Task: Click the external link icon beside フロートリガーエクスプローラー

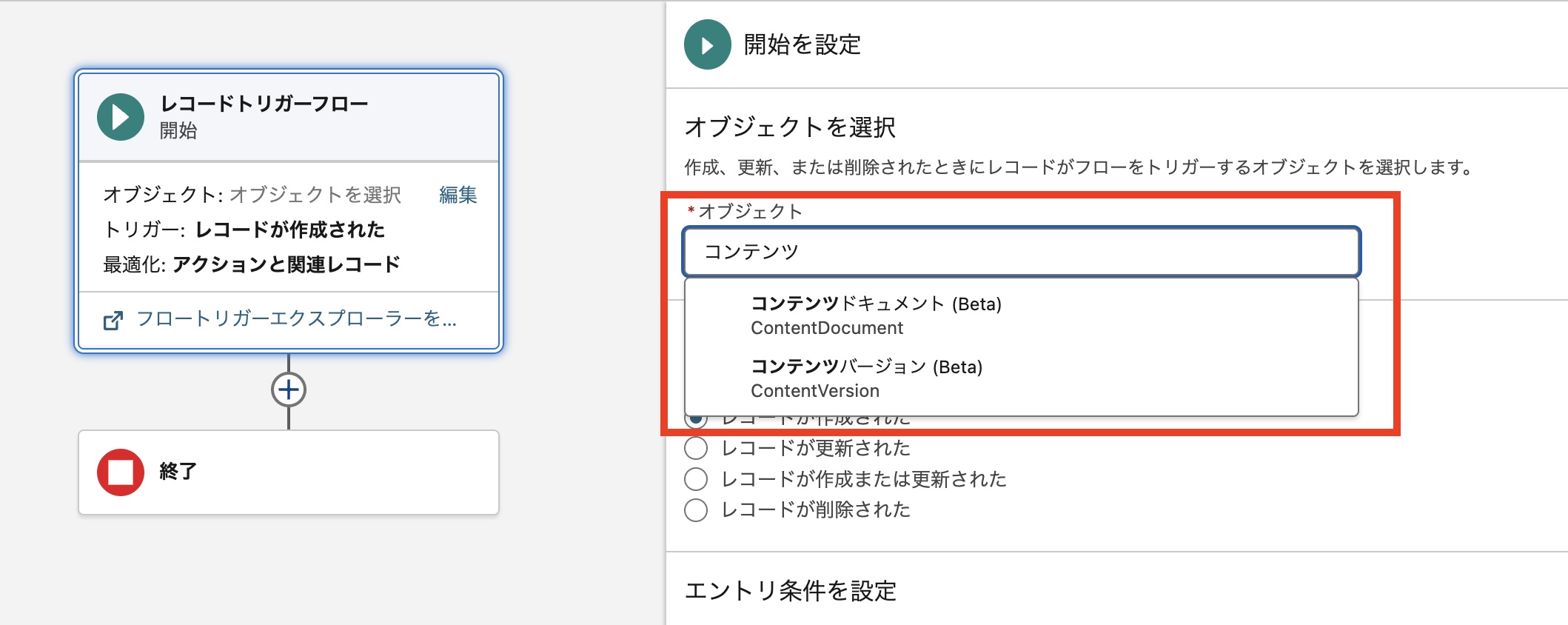Action: [x=113, y=320]
